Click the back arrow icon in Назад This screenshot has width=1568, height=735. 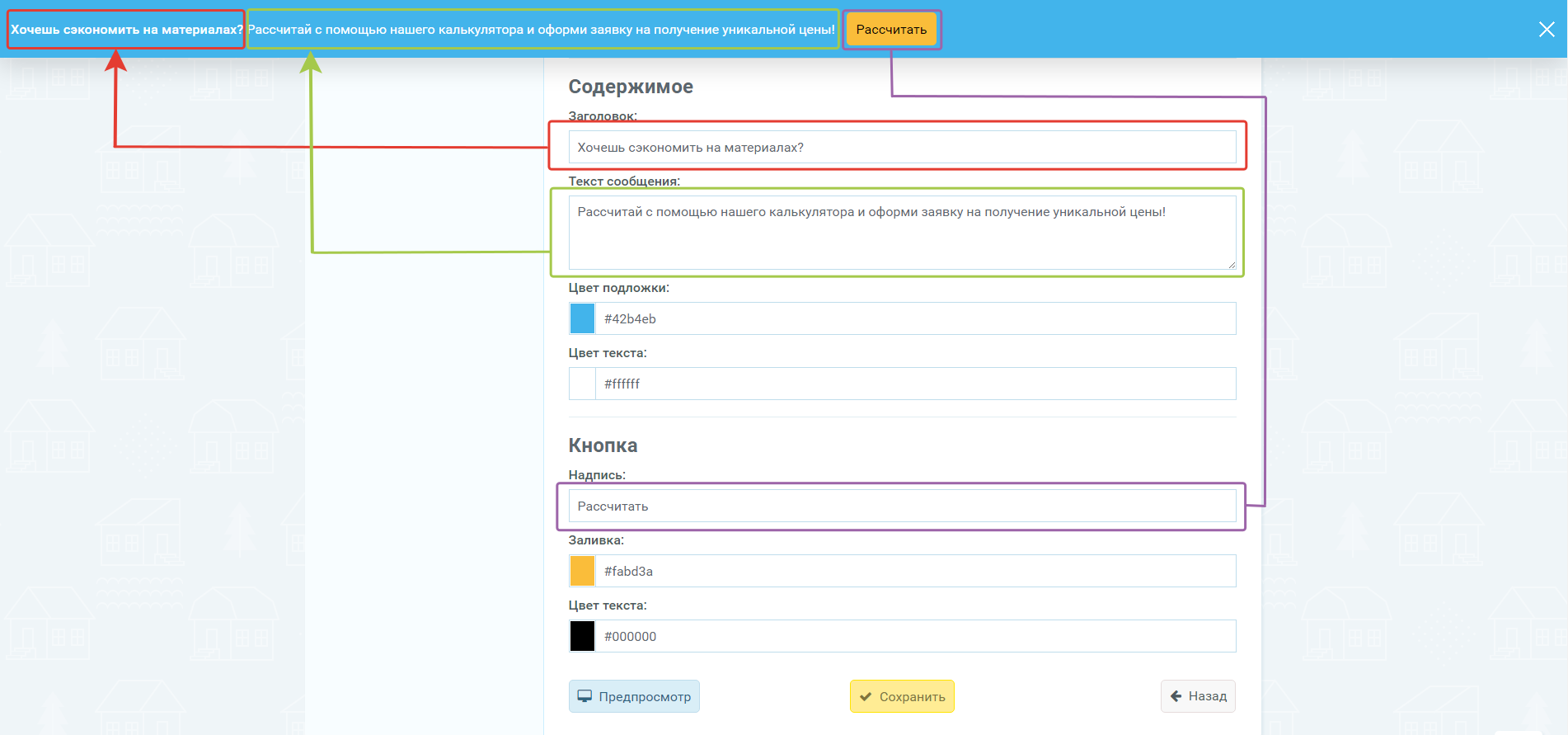point(1176,696)
